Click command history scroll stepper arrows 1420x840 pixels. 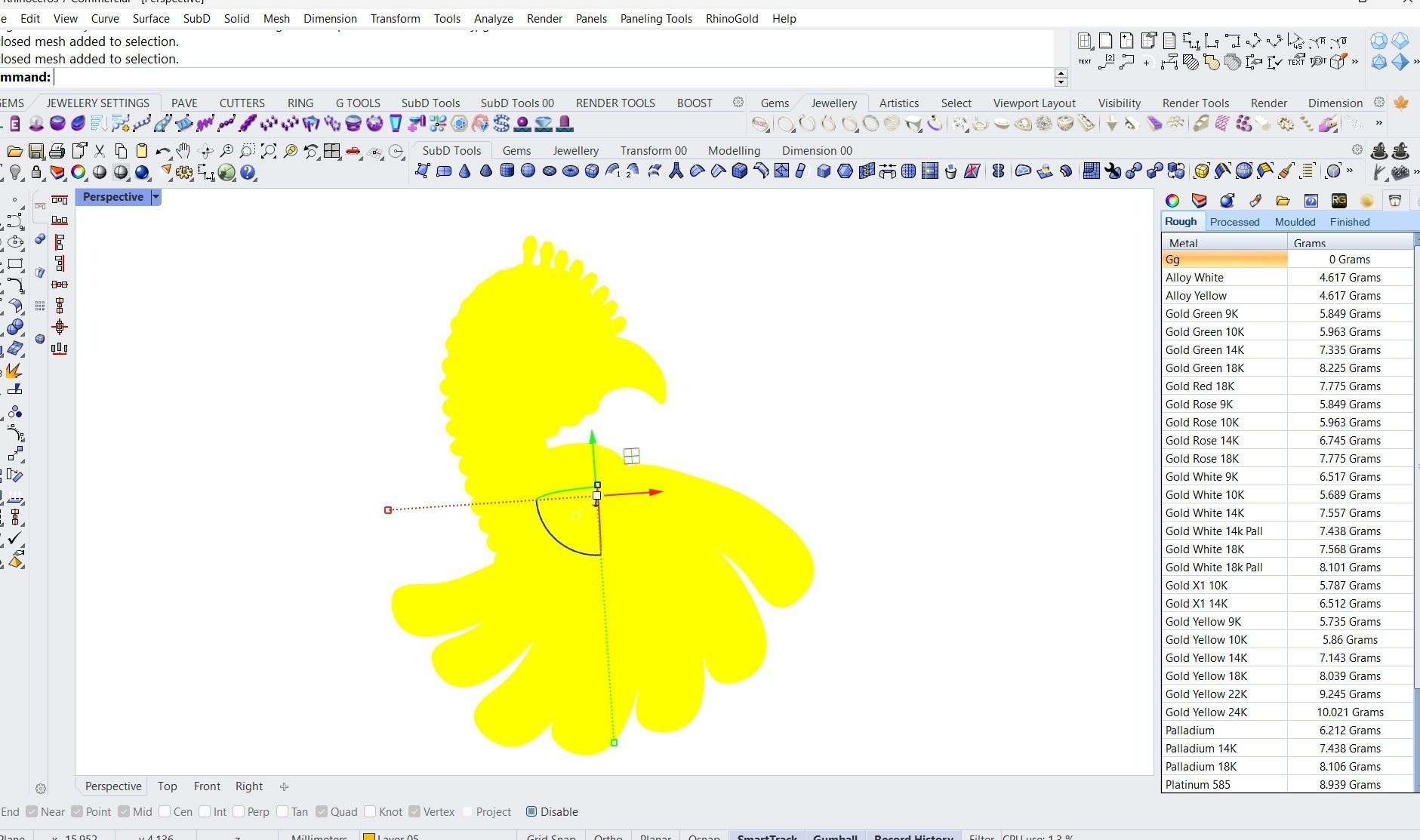1061,77
